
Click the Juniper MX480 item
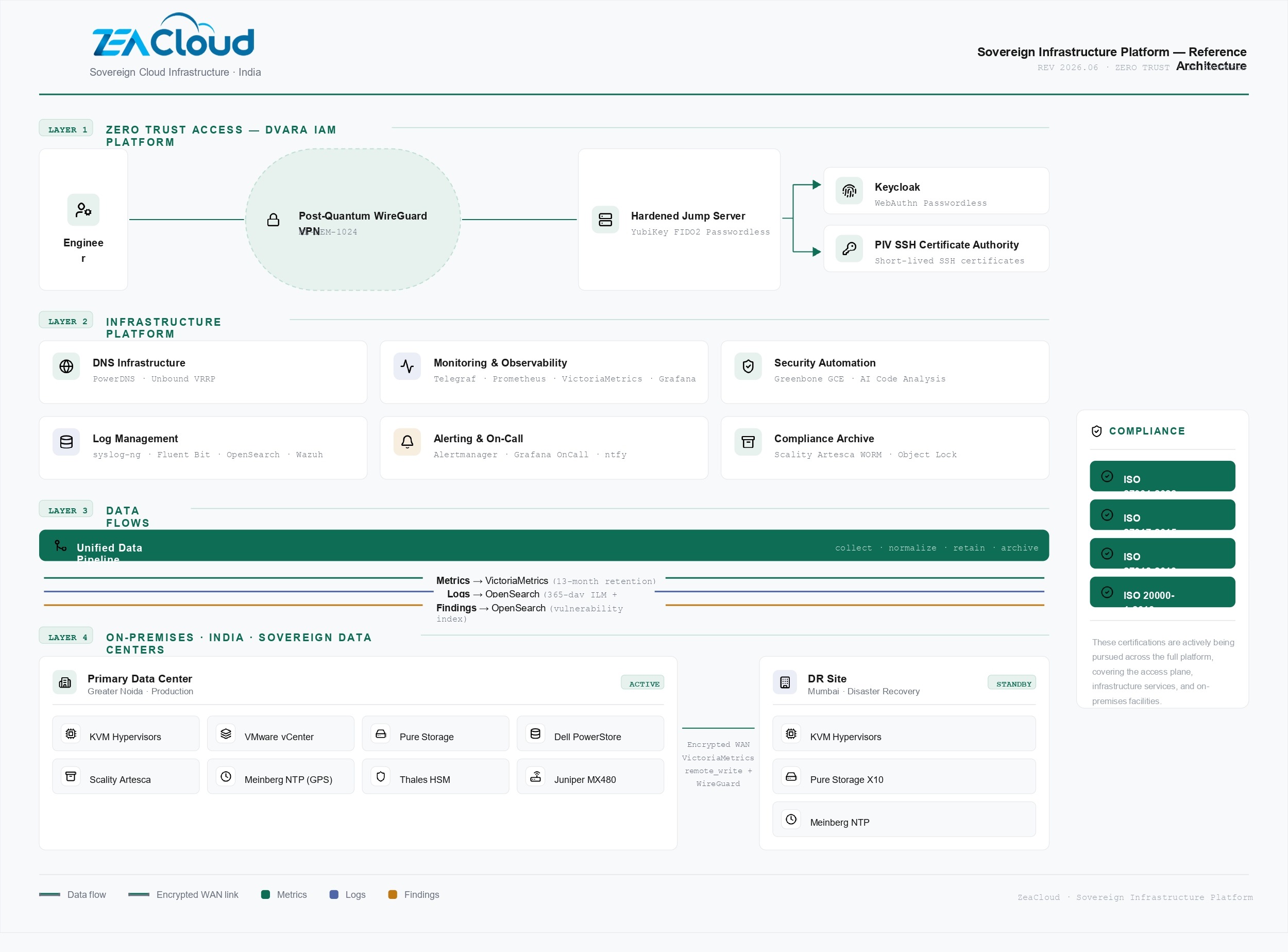590,776
